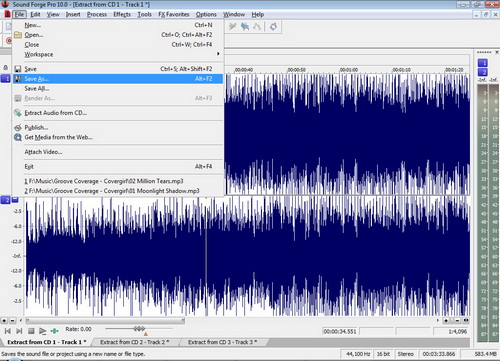Open the Effects menu
500x361 pixels.
tap(122, 14)
